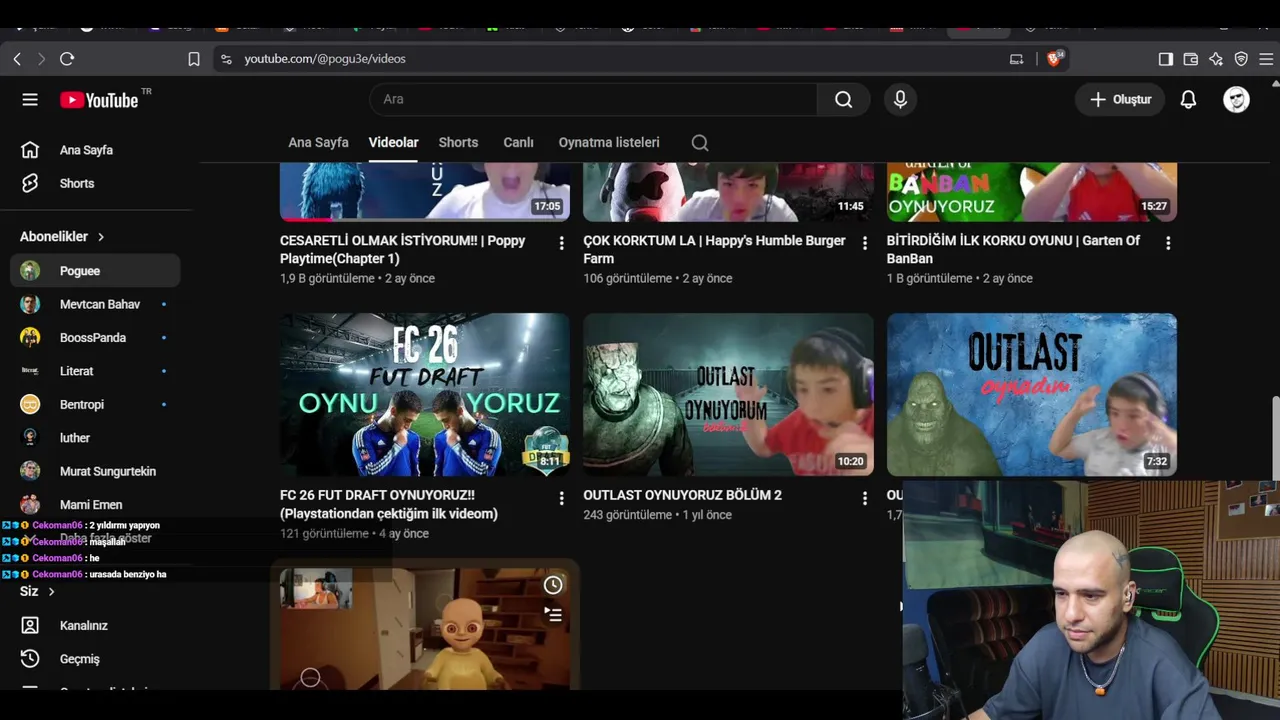Click the page's vertical scrollbar thumb
The height and width of the screenshot is (720, 1280).
click(1274, 438)
